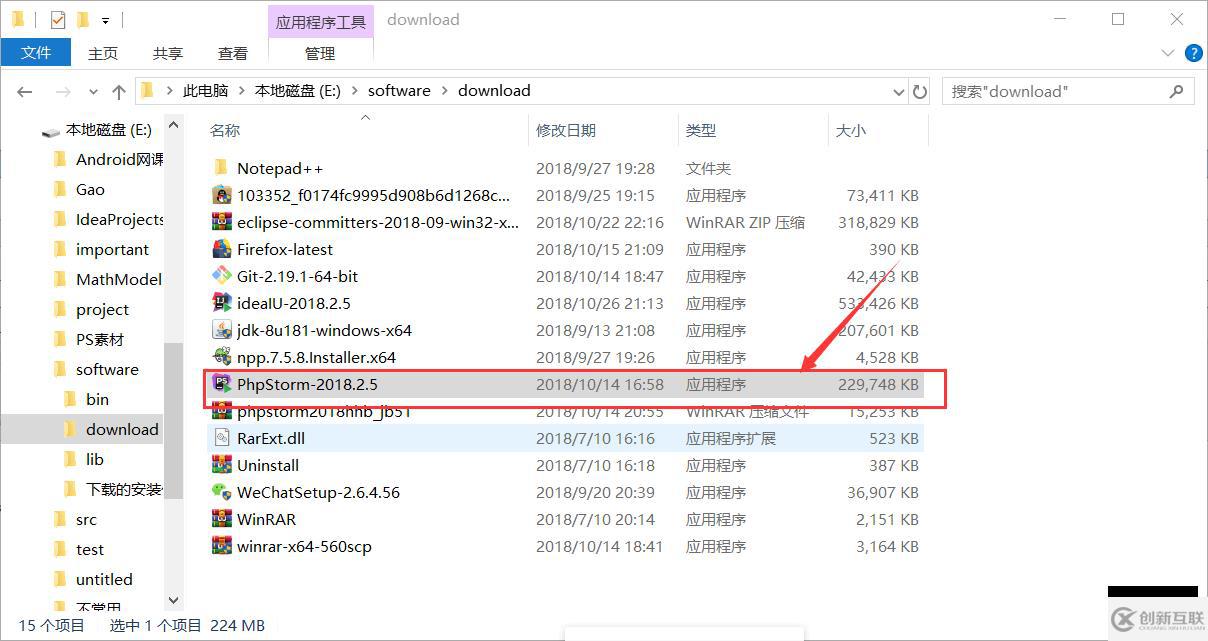Select the 应用程序工具 contextual tab header
Viewport: 1208px width, 641px height.
(321, 21)
